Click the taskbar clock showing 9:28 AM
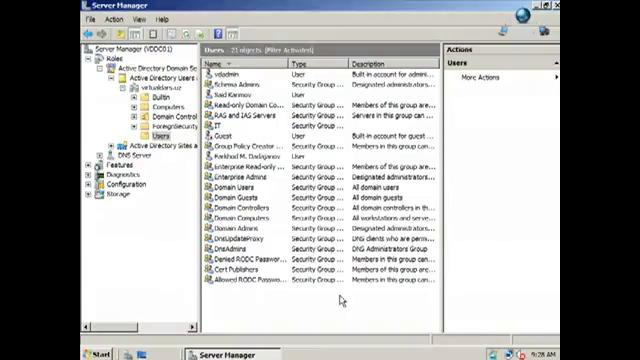Image resolution: width=640 pixels, height=360 pixels. coord(543,354)
